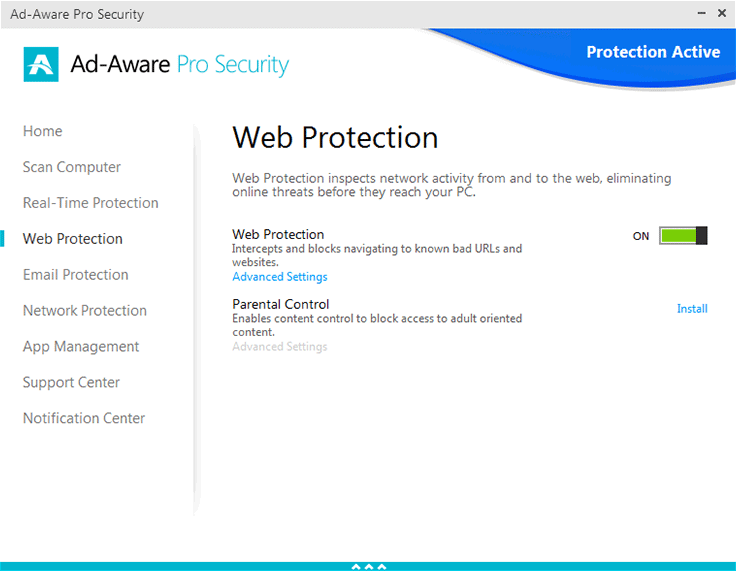Image resolution: width=736 pixels, height=571 pixels.
Task: Click the Ad-Aware Pro Security title bar
Action: [x=300, y=14]
